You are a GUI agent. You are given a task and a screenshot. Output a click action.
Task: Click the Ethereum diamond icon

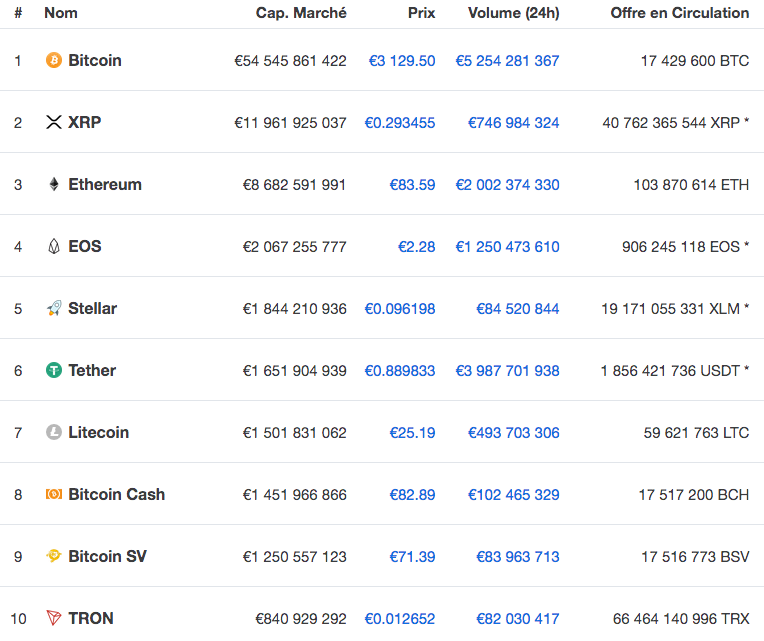coord(54,185)
